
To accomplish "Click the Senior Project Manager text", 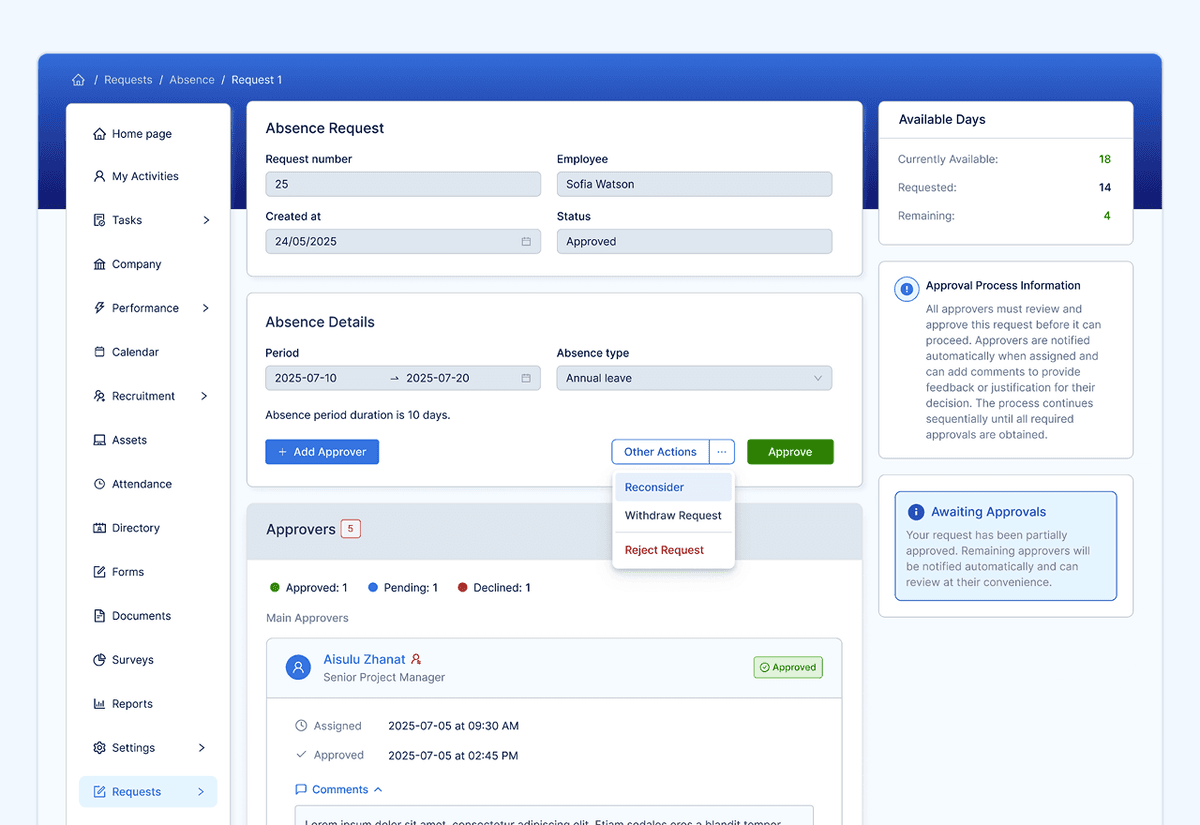I will point(384,677).
